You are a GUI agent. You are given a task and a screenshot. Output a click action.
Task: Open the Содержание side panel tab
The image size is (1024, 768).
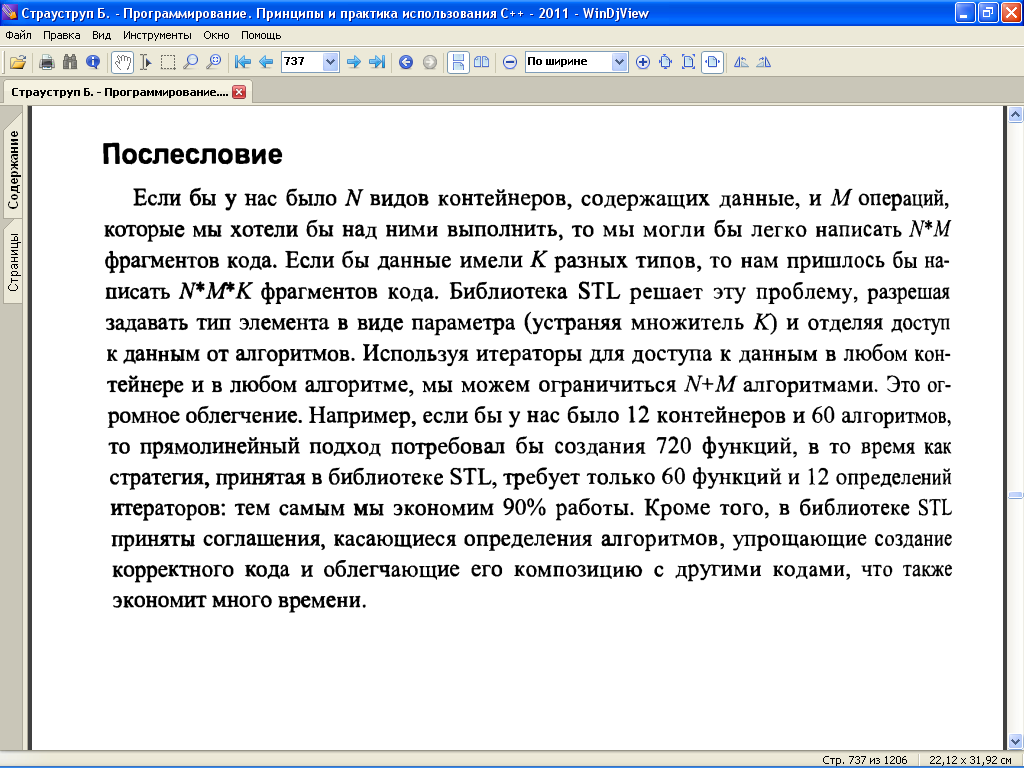pos(14,170)
